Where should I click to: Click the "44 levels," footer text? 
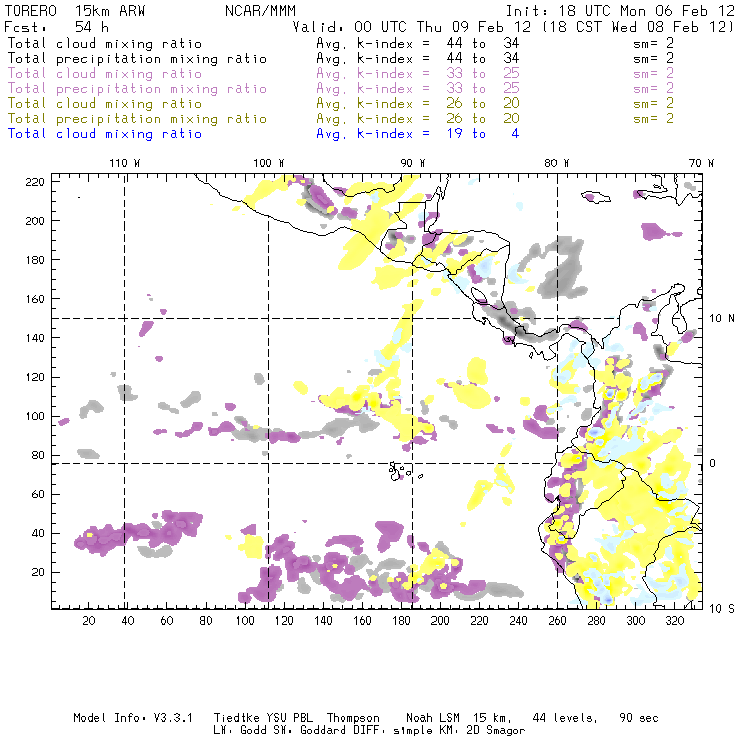click(565, 718)
